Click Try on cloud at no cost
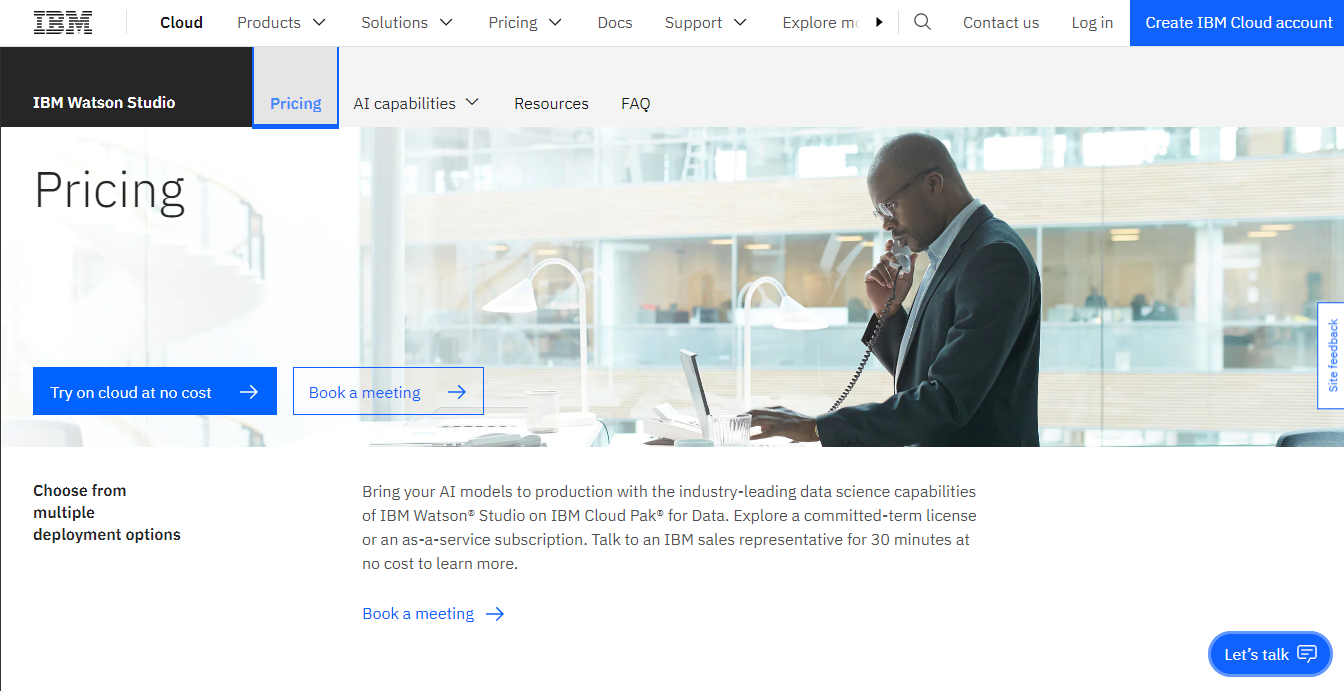The width and height of the screenshot is (1344, 691). point(155,391)
